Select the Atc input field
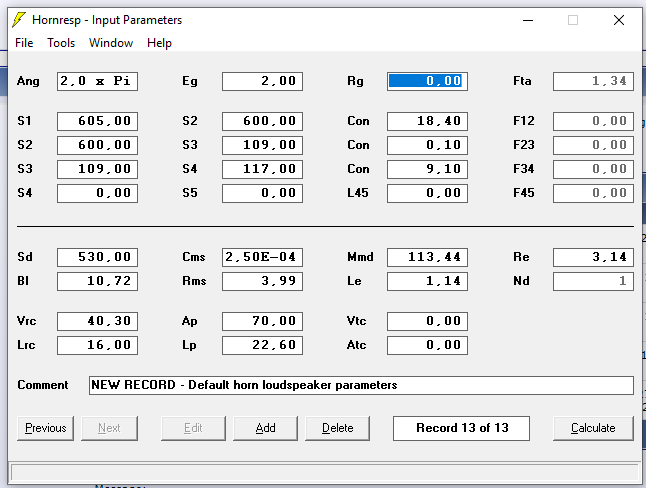 tap(428, 345)
